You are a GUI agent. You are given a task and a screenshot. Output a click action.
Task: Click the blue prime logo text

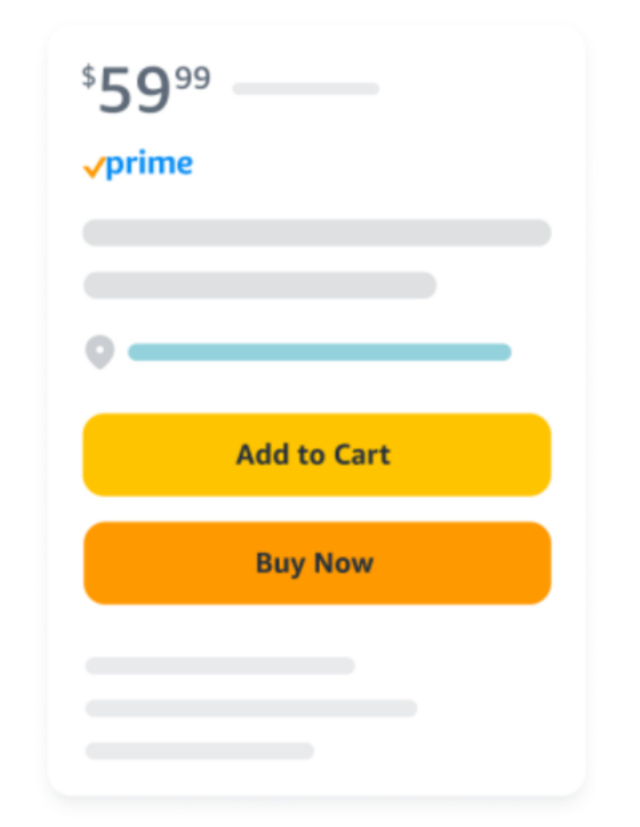(x=149, y=164)
